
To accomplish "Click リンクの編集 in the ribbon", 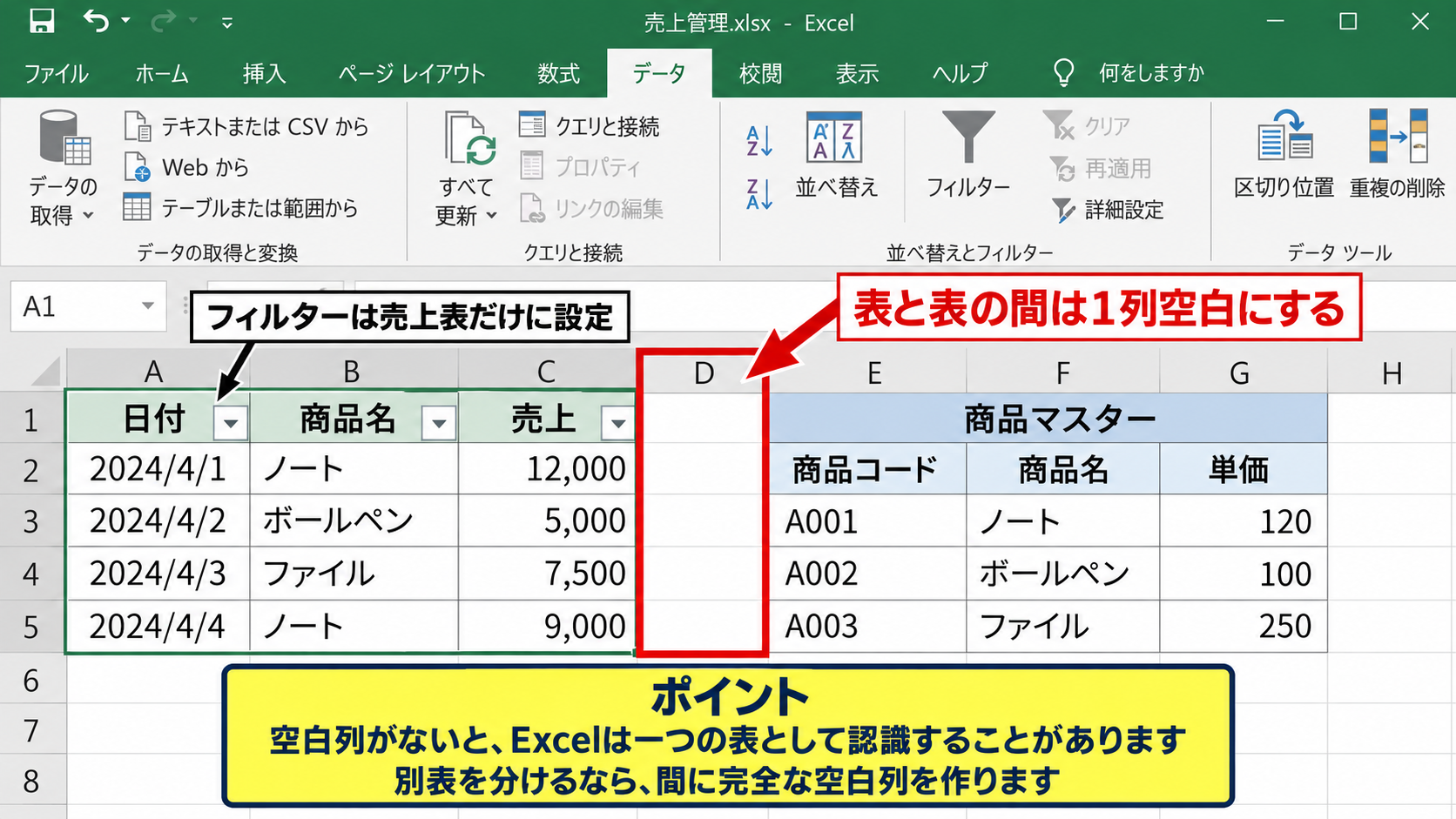I will [591, 209].
